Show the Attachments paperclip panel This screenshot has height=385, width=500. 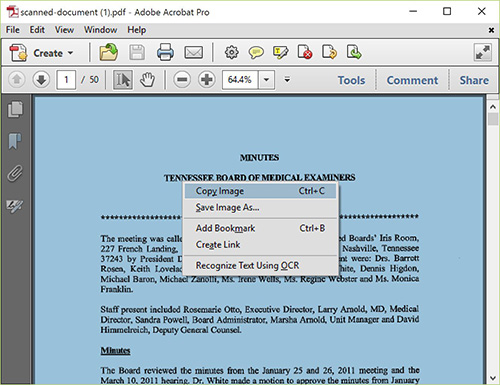(x=15, y=173)
